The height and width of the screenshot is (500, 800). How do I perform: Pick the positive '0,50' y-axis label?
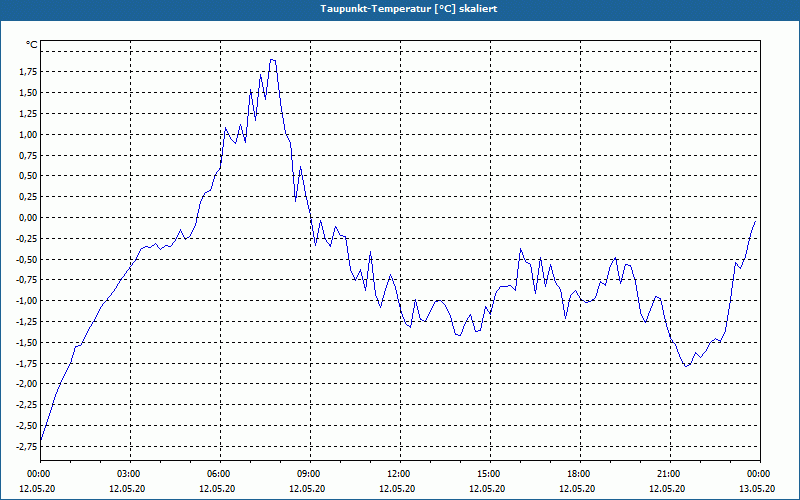click(29, 176)
